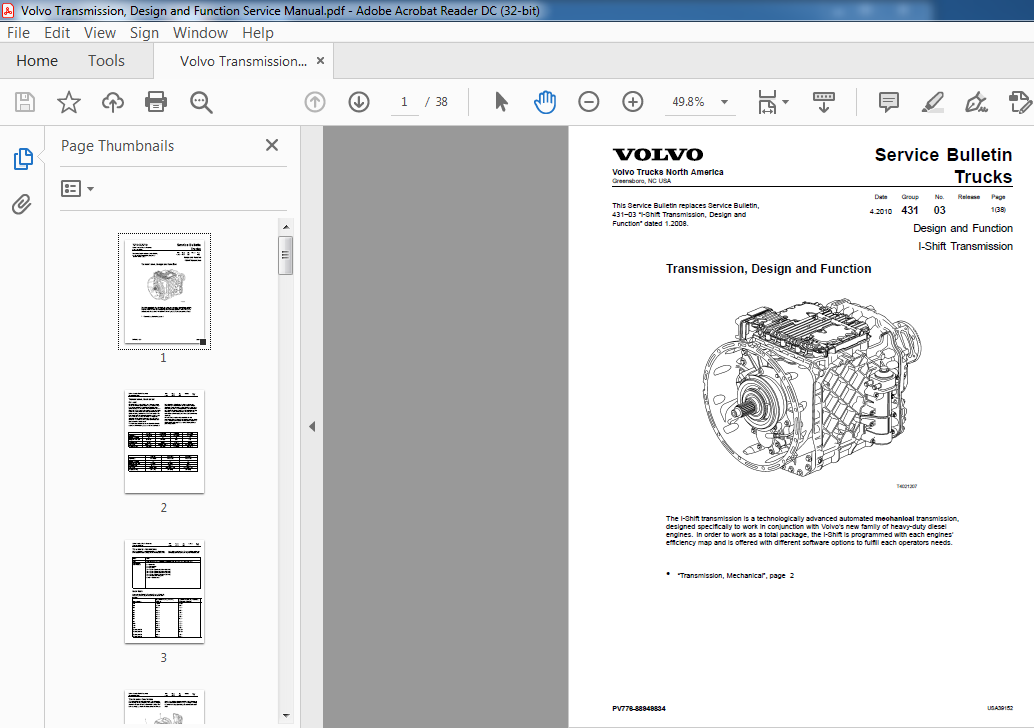
Task: Select the partially visible page 4 thumbnail
Action: tap(164, 707)
